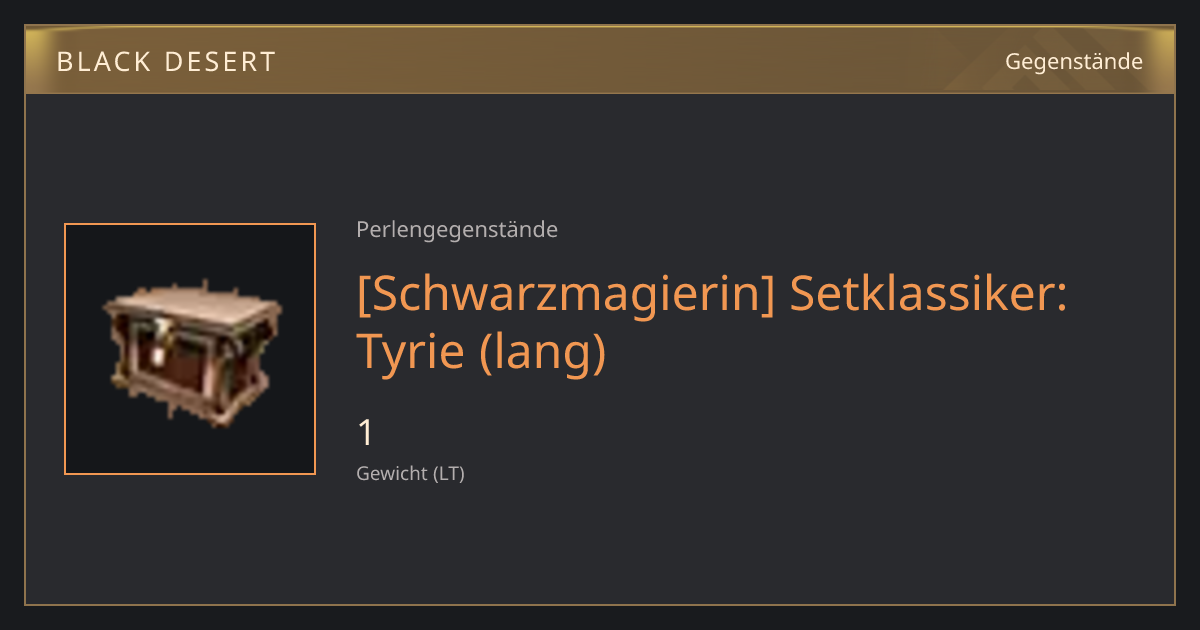Image resolution: width=1200 pixels, height=630 pixels.
Task: Open the BLACK DESERT header title
Action: 166,62
